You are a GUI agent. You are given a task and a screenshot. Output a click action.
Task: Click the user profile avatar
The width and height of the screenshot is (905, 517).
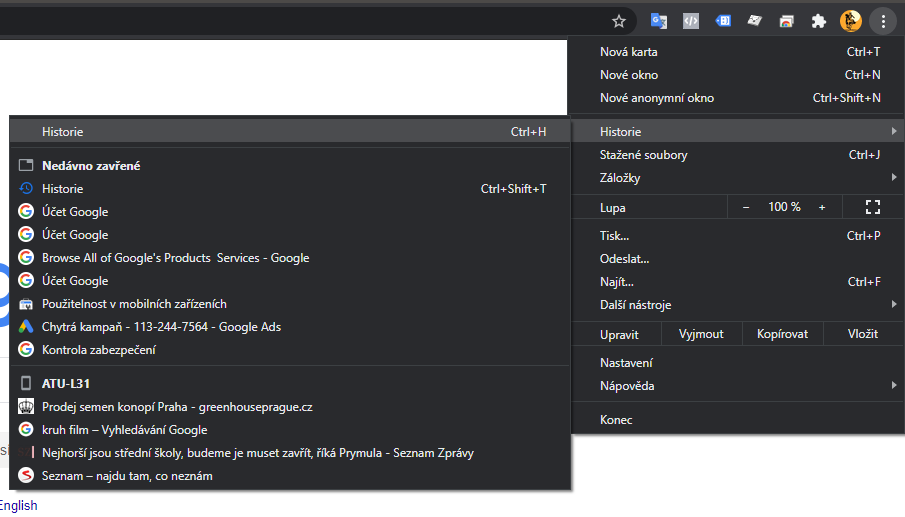click(x=851, y=21)
